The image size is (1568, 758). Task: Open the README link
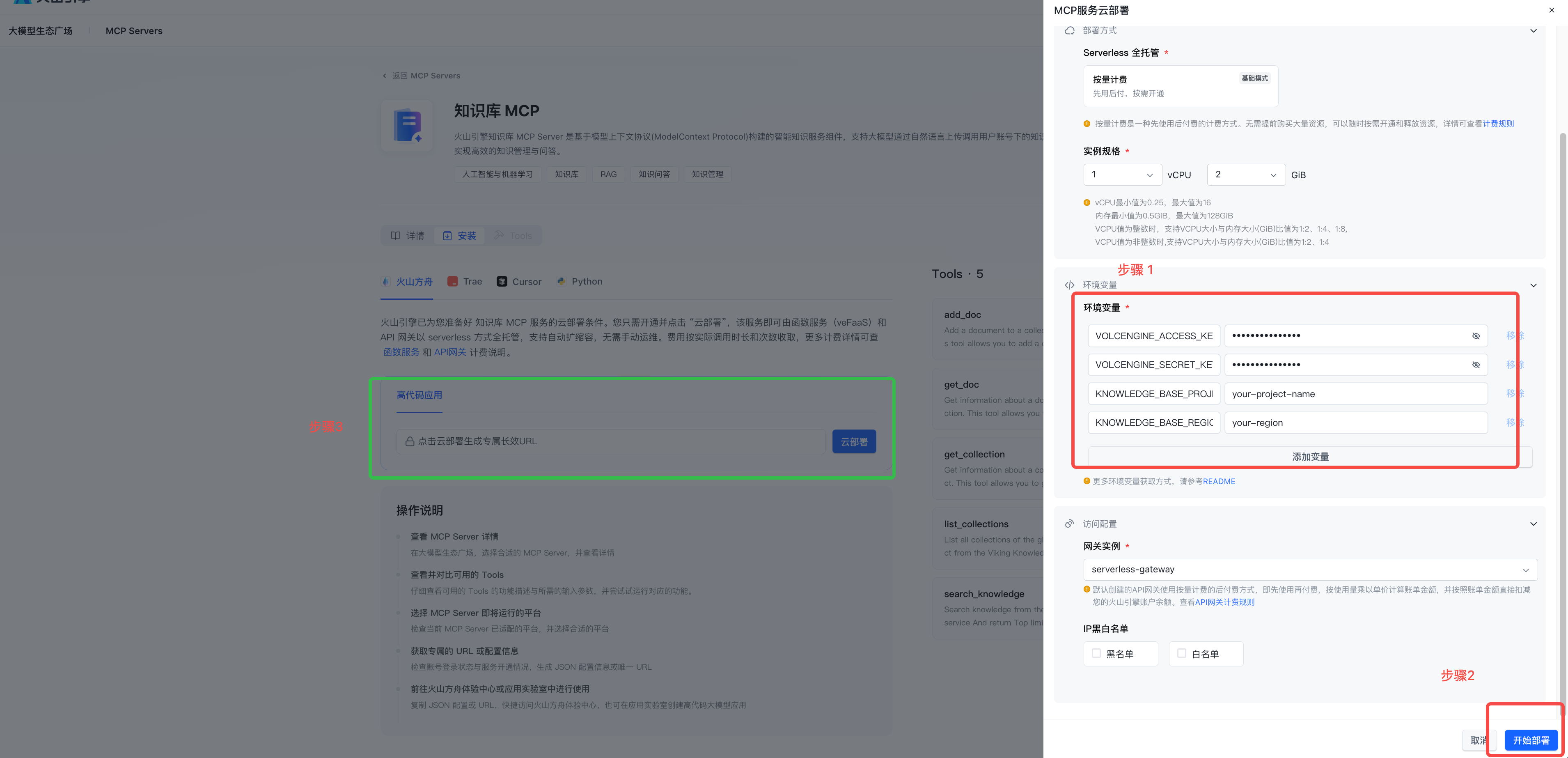pos(1219,481)
